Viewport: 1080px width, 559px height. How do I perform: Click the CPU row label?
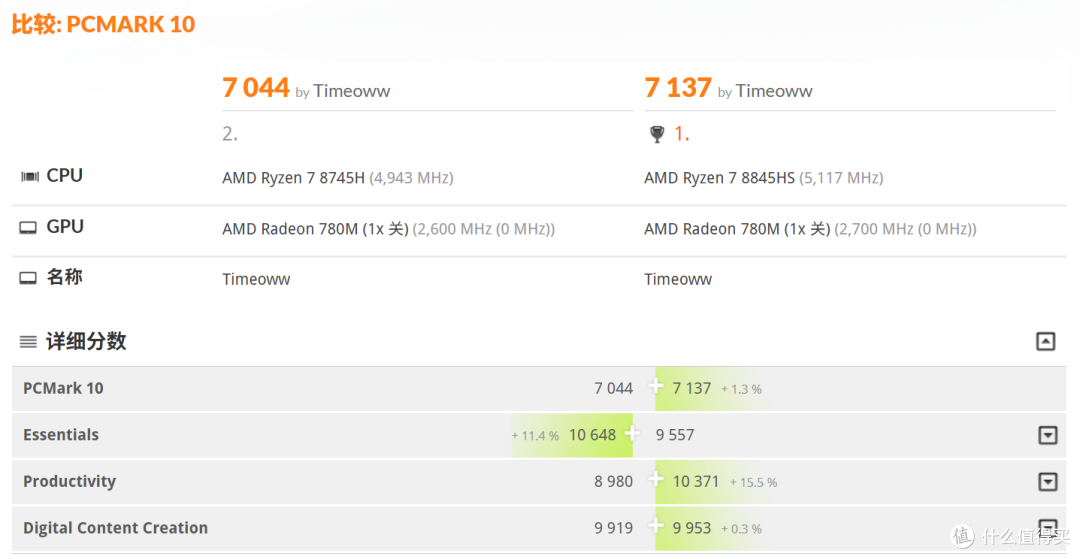pos(65,176)
